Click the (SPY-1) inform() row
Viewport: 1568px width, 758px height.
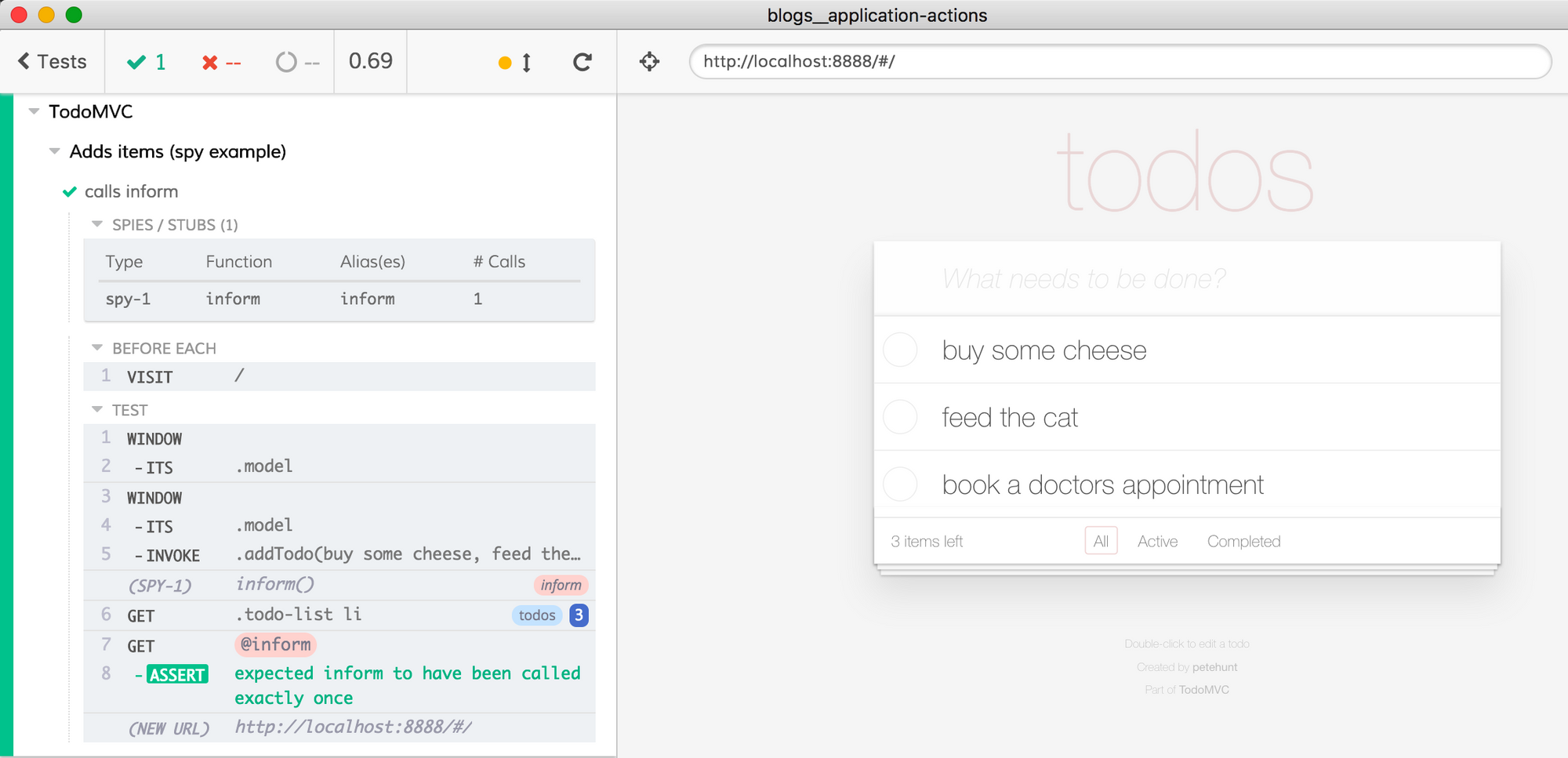[x=339, y=585]
